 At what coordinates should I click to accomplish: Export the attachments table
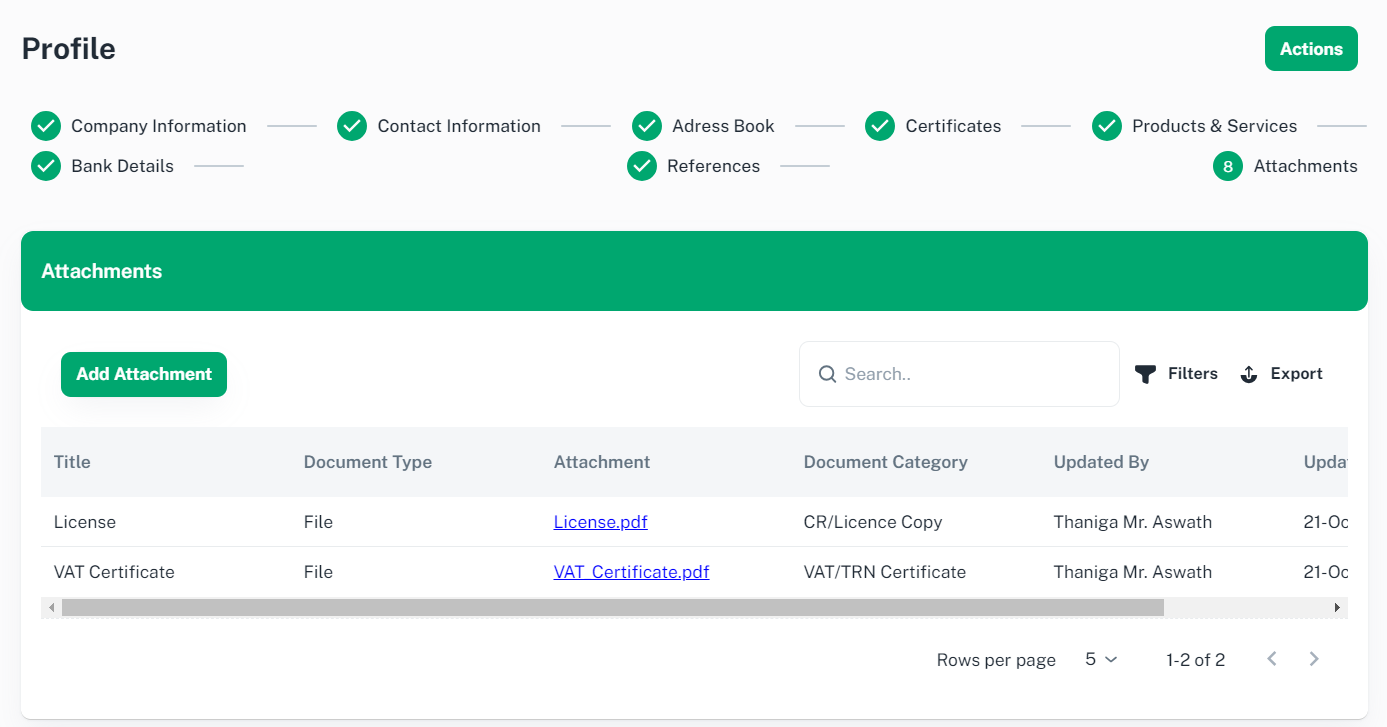1281,374
